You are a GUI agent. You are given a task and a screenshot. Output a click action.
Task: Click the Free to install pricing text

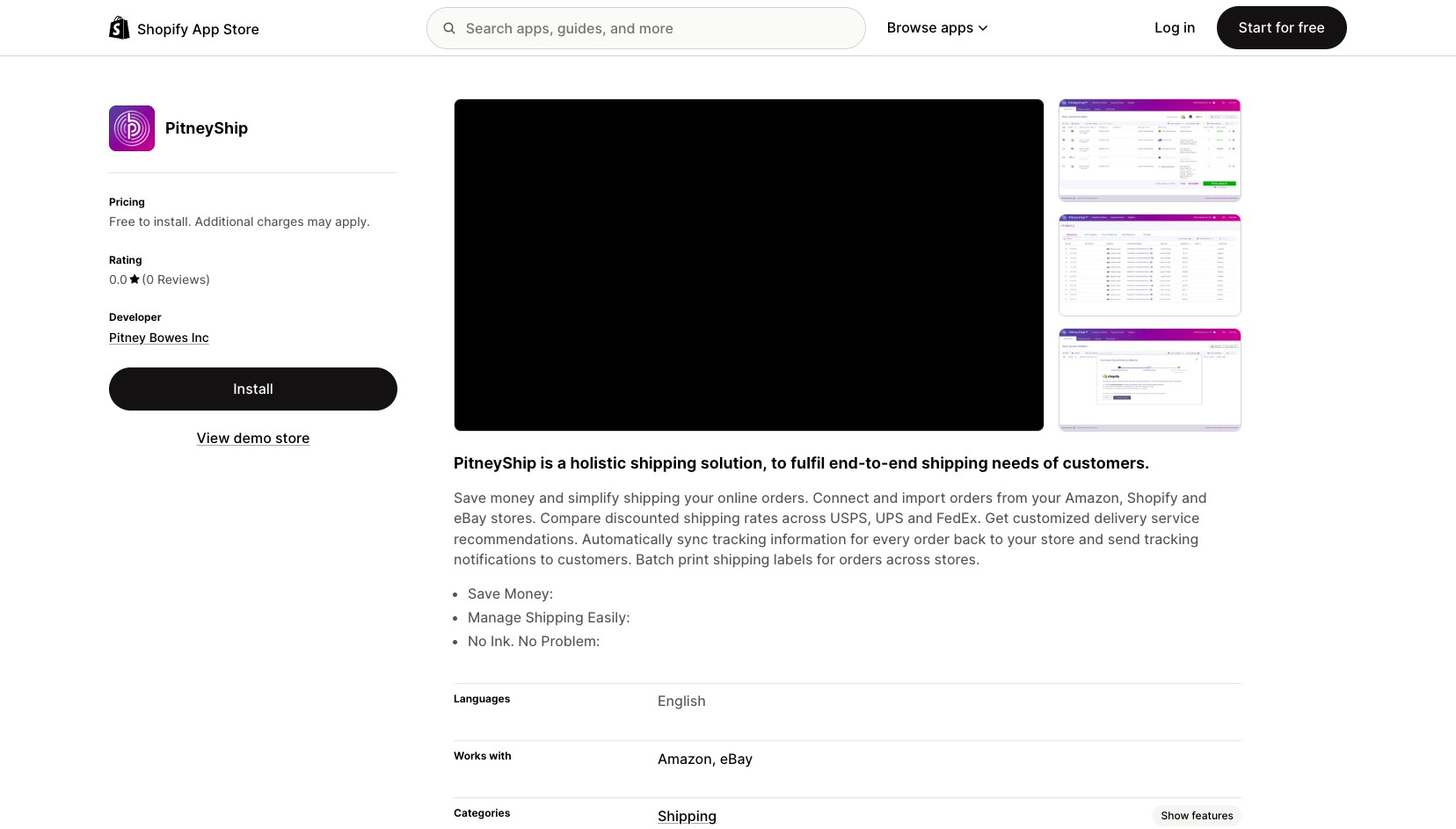[239, 222]
